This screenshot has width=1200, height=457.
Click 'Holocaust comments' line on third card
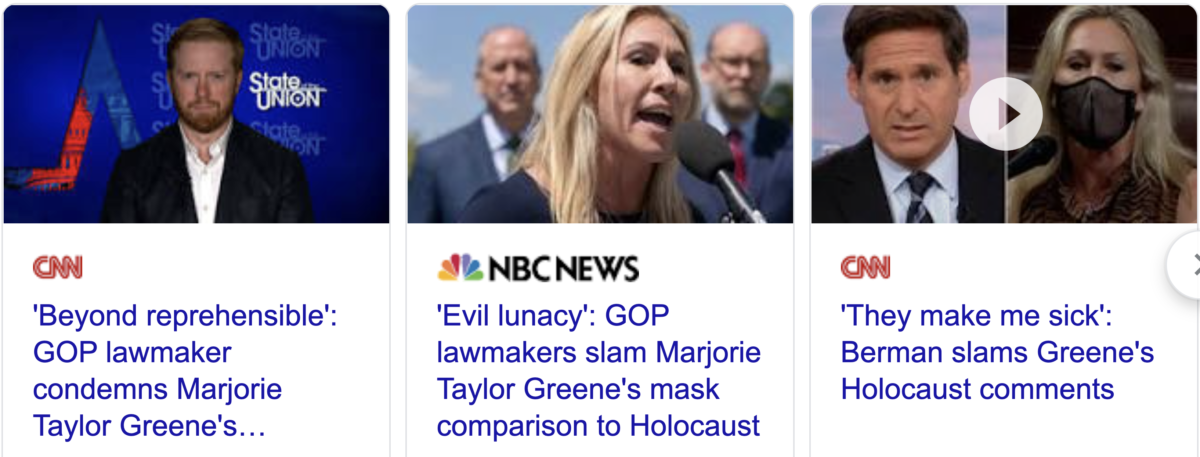tap(977, 389)
